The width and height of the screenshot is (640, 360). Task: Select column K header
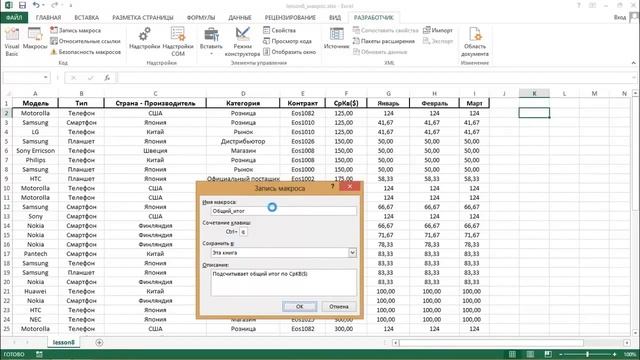click(x=534, y=93)
